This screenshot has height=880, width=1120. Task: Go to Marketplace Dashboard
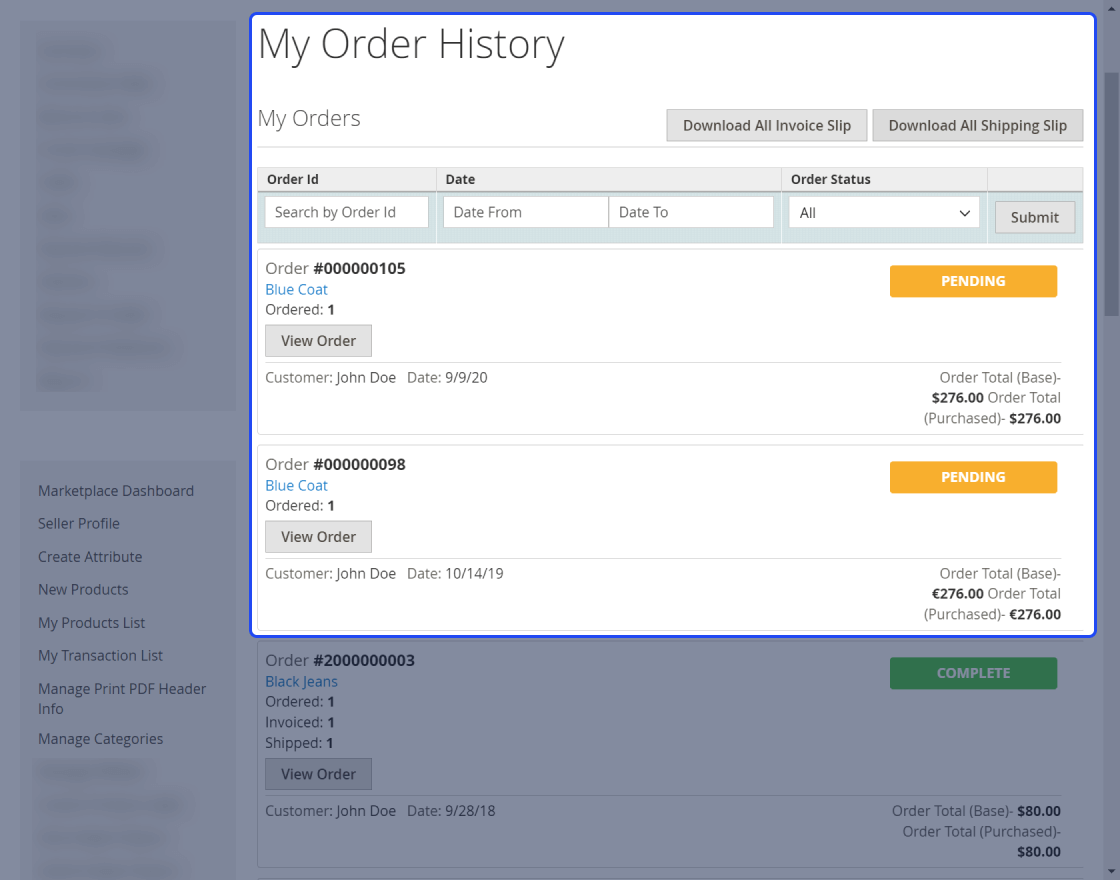116,491
